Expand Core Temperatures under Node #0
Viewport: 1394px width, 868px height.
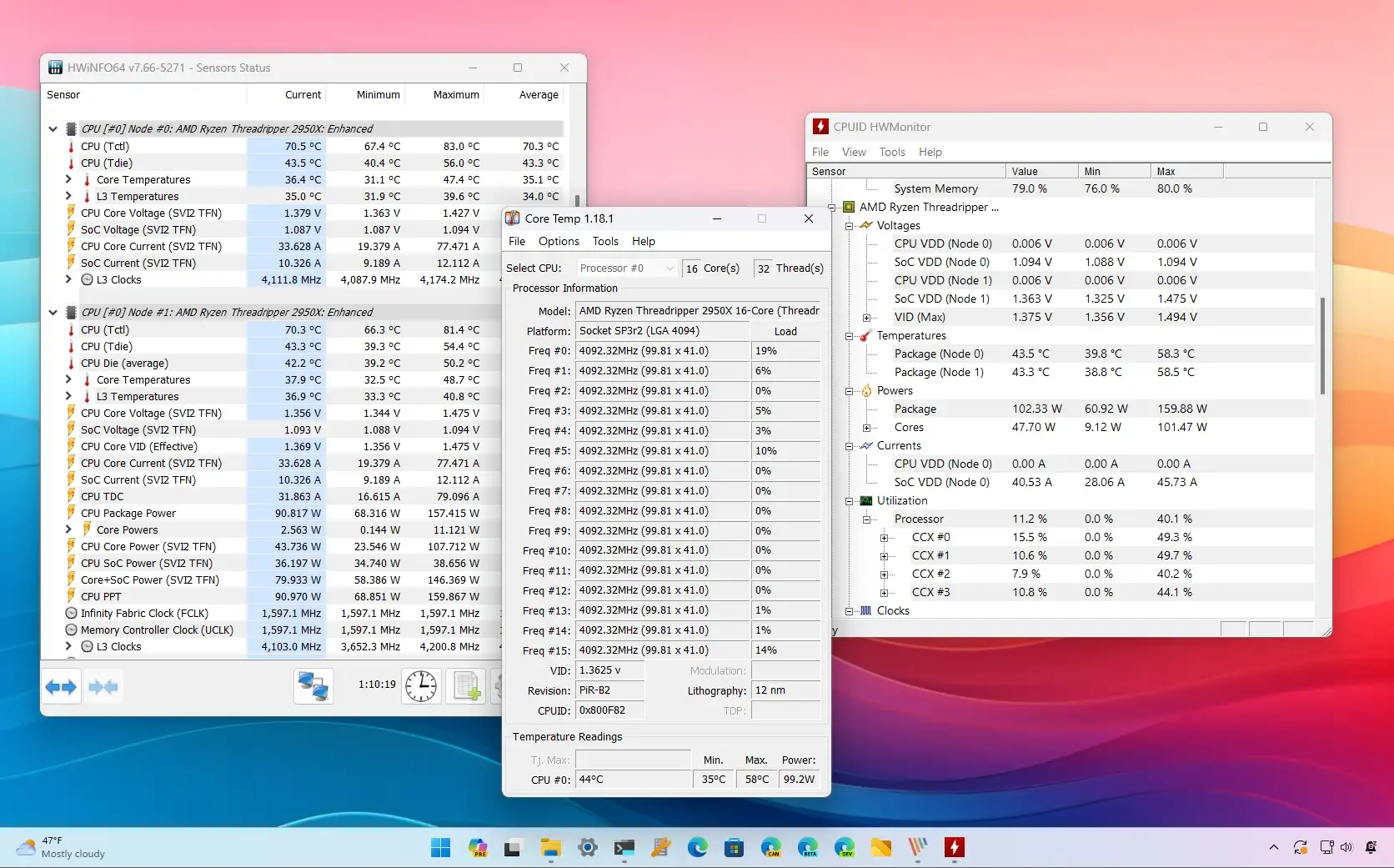[x=68, y=179]
